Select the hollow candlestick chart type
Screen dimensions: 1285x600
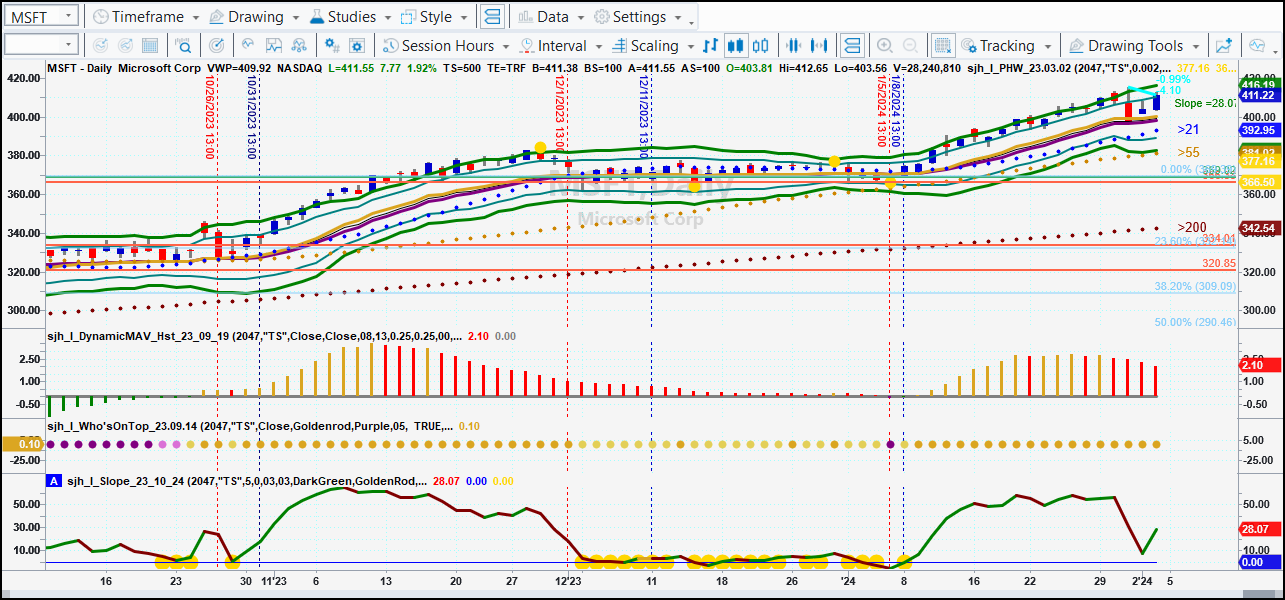point(761,46)
